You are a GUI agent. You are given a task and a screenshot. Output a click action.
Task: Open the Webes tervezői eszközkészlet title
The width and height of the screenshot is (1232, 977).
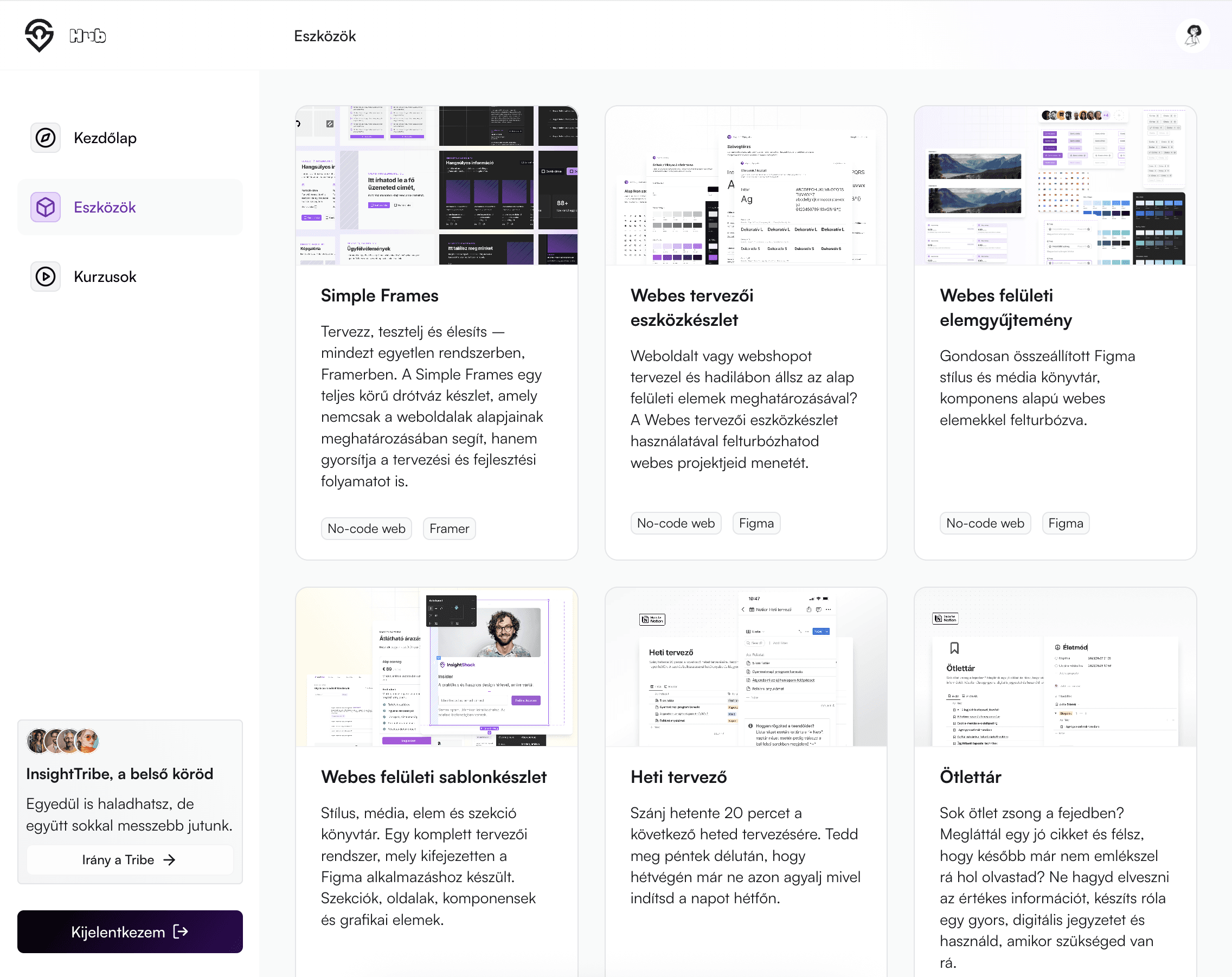[x=692, y=308]
